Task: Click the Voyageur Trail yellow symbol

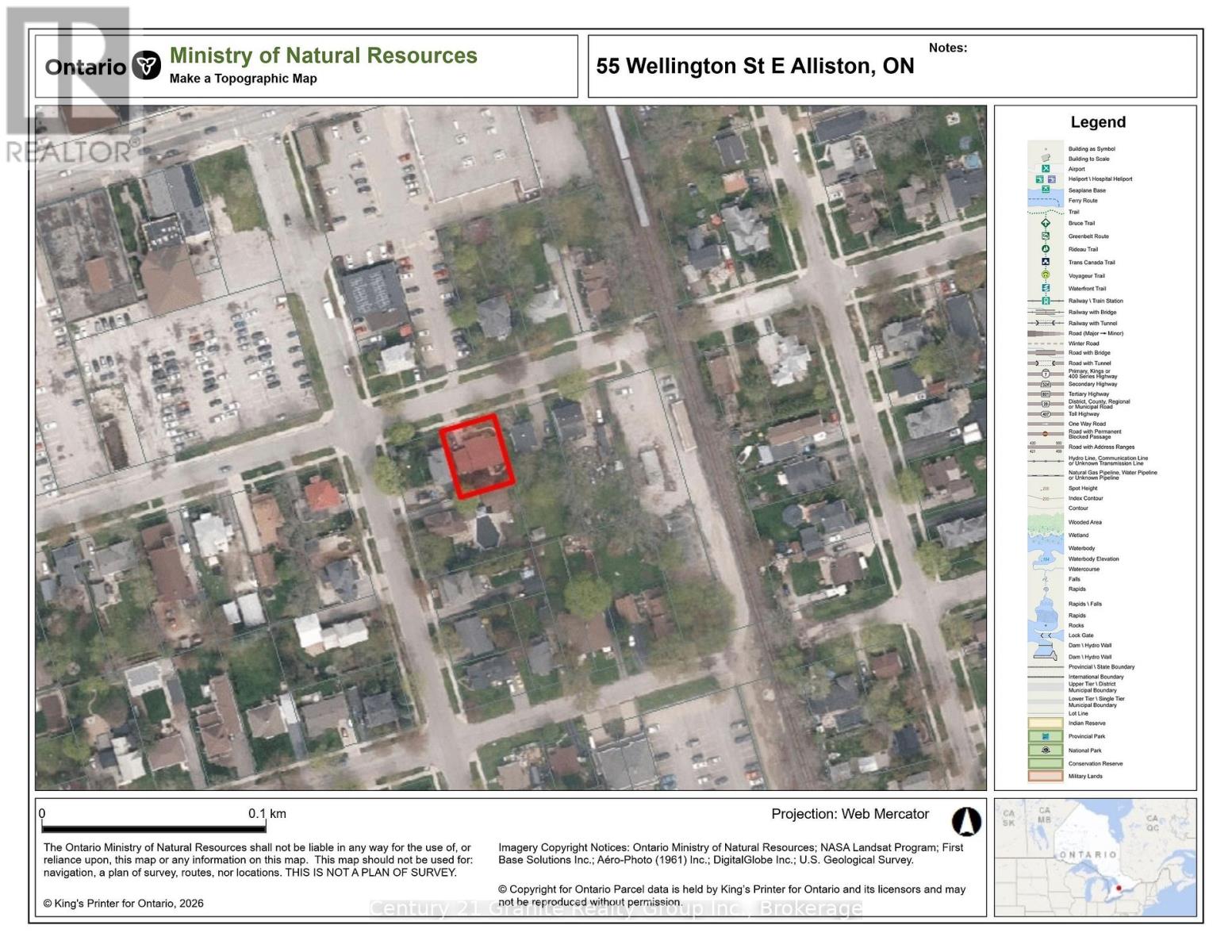Action: (1046, 275)
